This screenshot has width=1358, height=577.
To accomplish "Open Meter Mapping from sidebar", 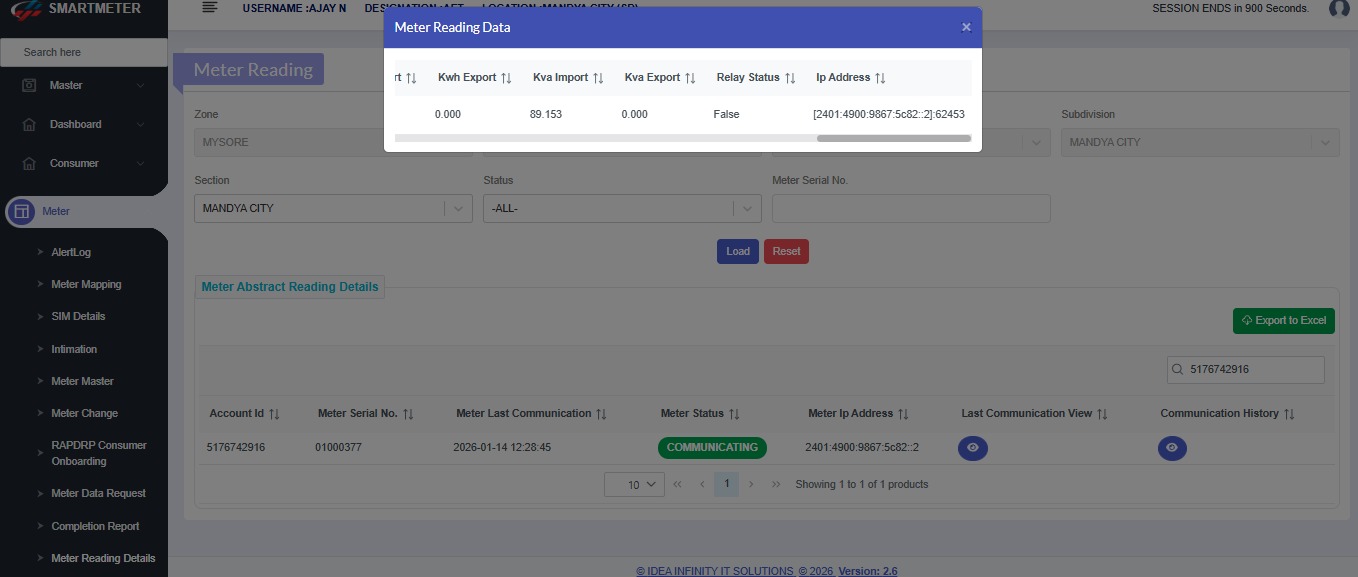I will point(86,285).
